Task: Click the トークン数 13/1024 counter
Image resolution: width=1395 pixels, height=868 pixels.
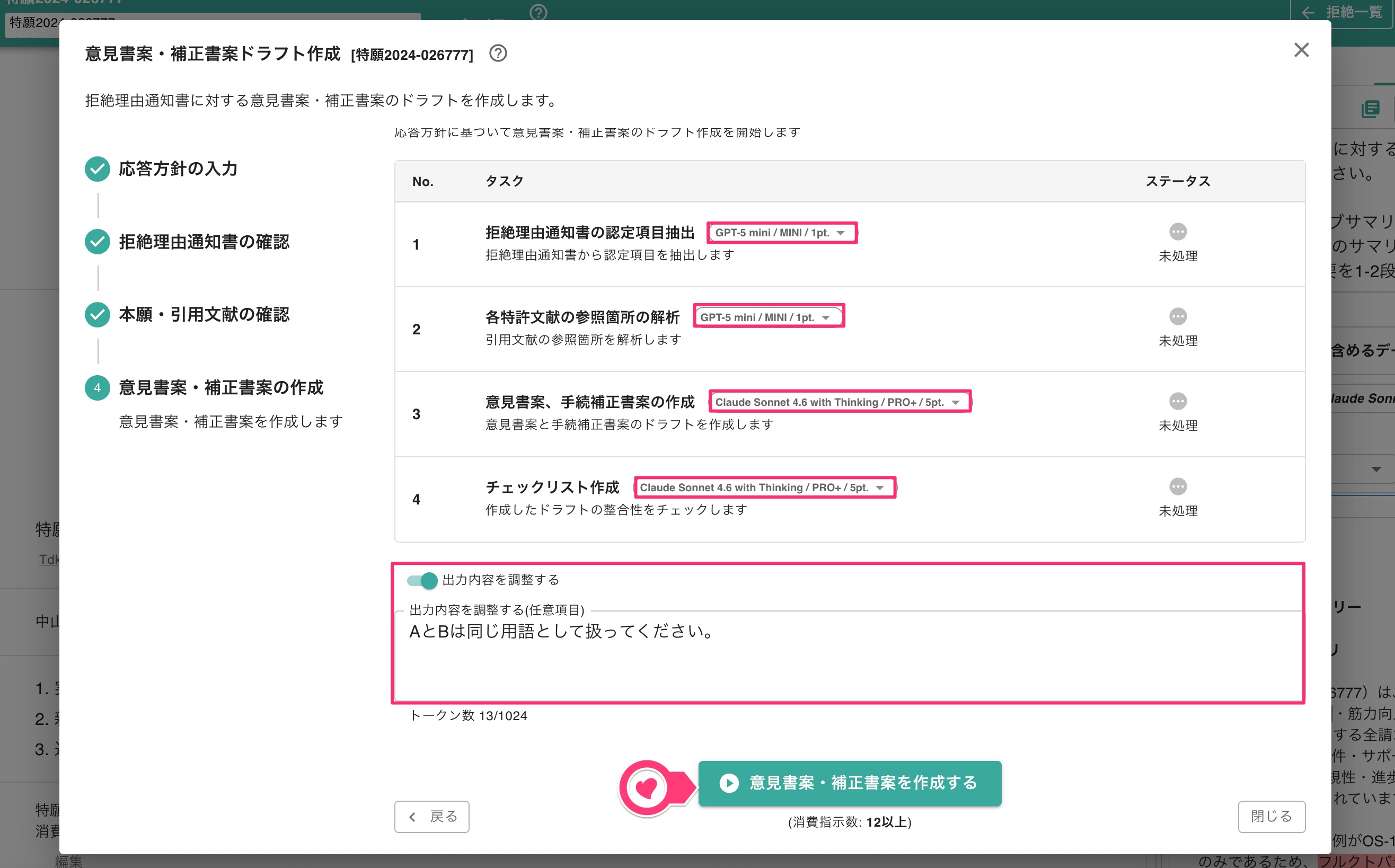Action: (x=468, y=715)
